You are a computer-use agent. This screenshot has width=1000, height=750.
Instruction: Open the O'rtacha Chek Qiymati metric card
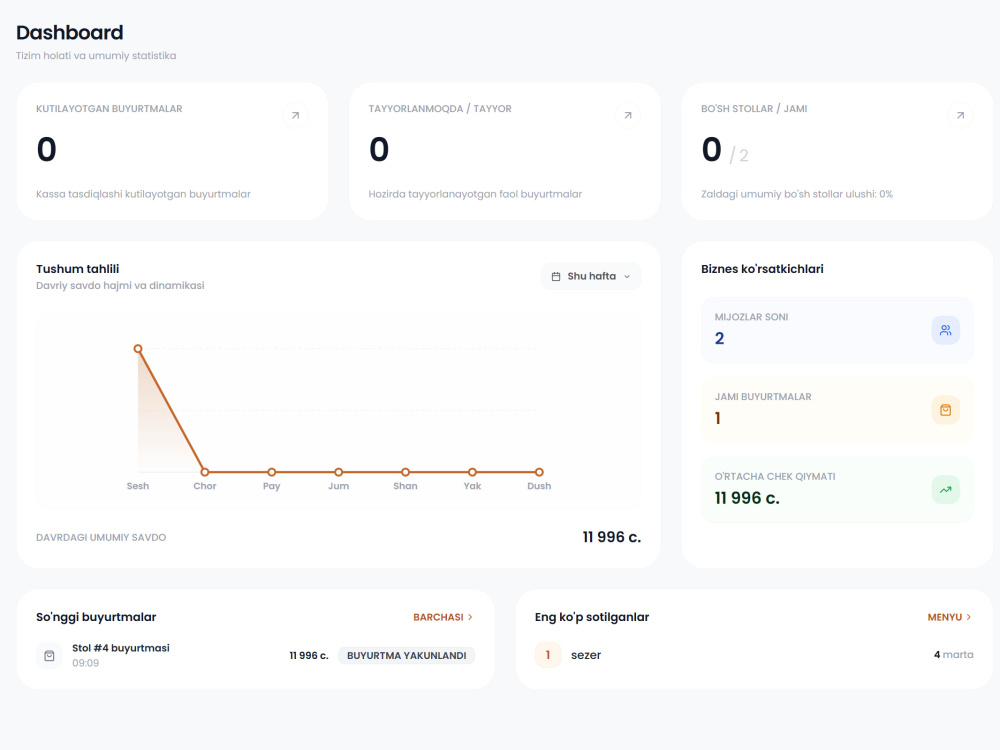click(x=837, y=490)
